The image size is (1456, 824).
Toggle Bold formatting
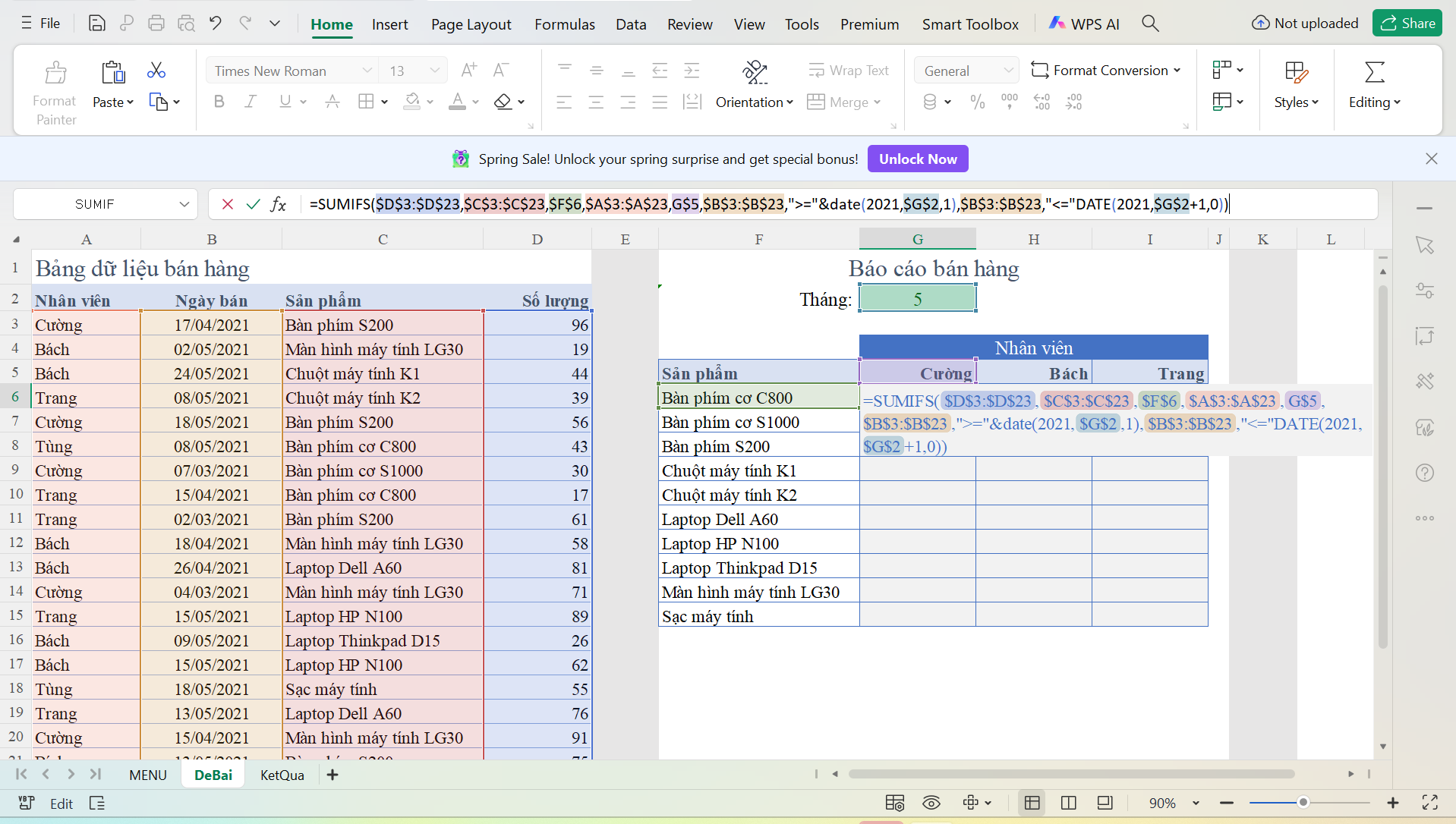click(219, 102)
